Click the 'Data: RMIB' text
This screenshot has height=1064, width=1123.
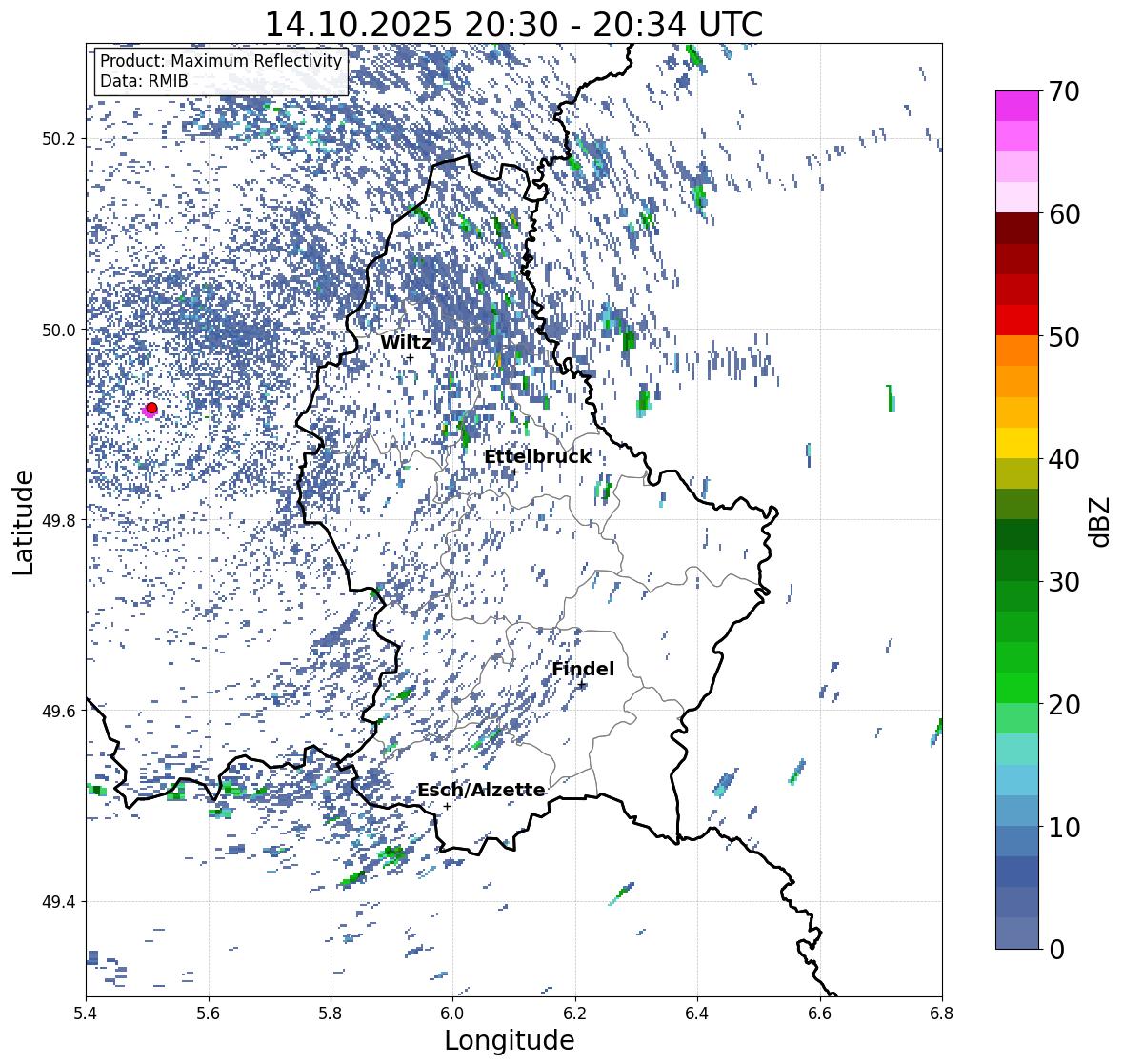click(x=144, y=81)
